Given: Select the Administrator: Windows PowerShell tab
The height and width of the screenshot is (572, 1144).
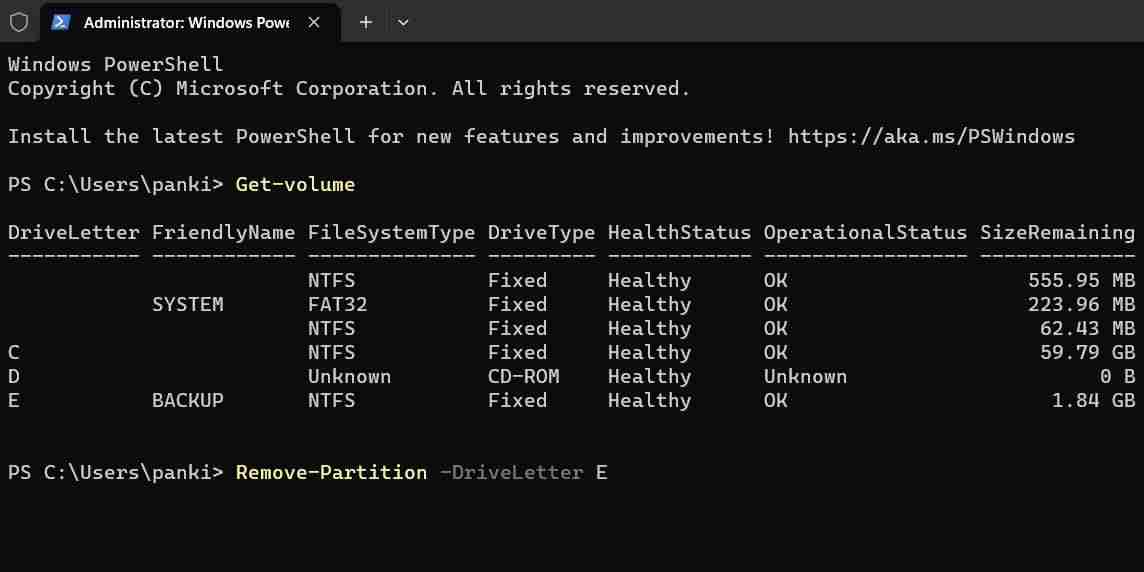Looking at the screenshot, I should [x=186, y=22].
